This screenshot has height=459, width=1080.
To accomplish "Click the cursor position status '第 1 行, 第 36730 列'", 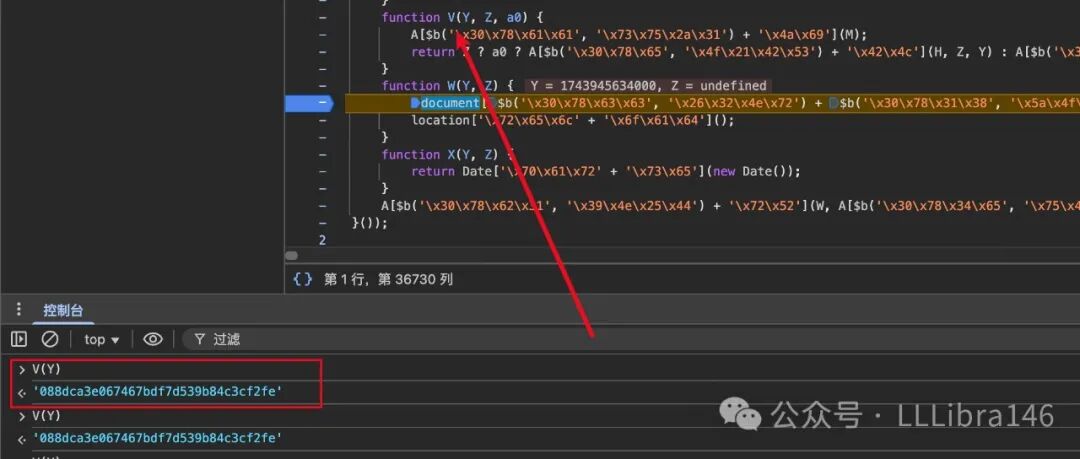I will [388, 279].
